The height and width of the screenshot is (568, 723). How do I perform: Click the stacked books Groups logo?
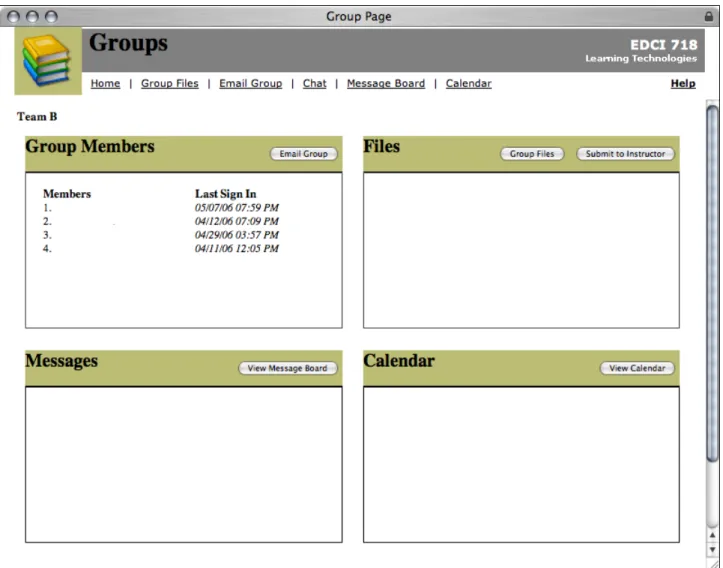[x=48, y=61]
